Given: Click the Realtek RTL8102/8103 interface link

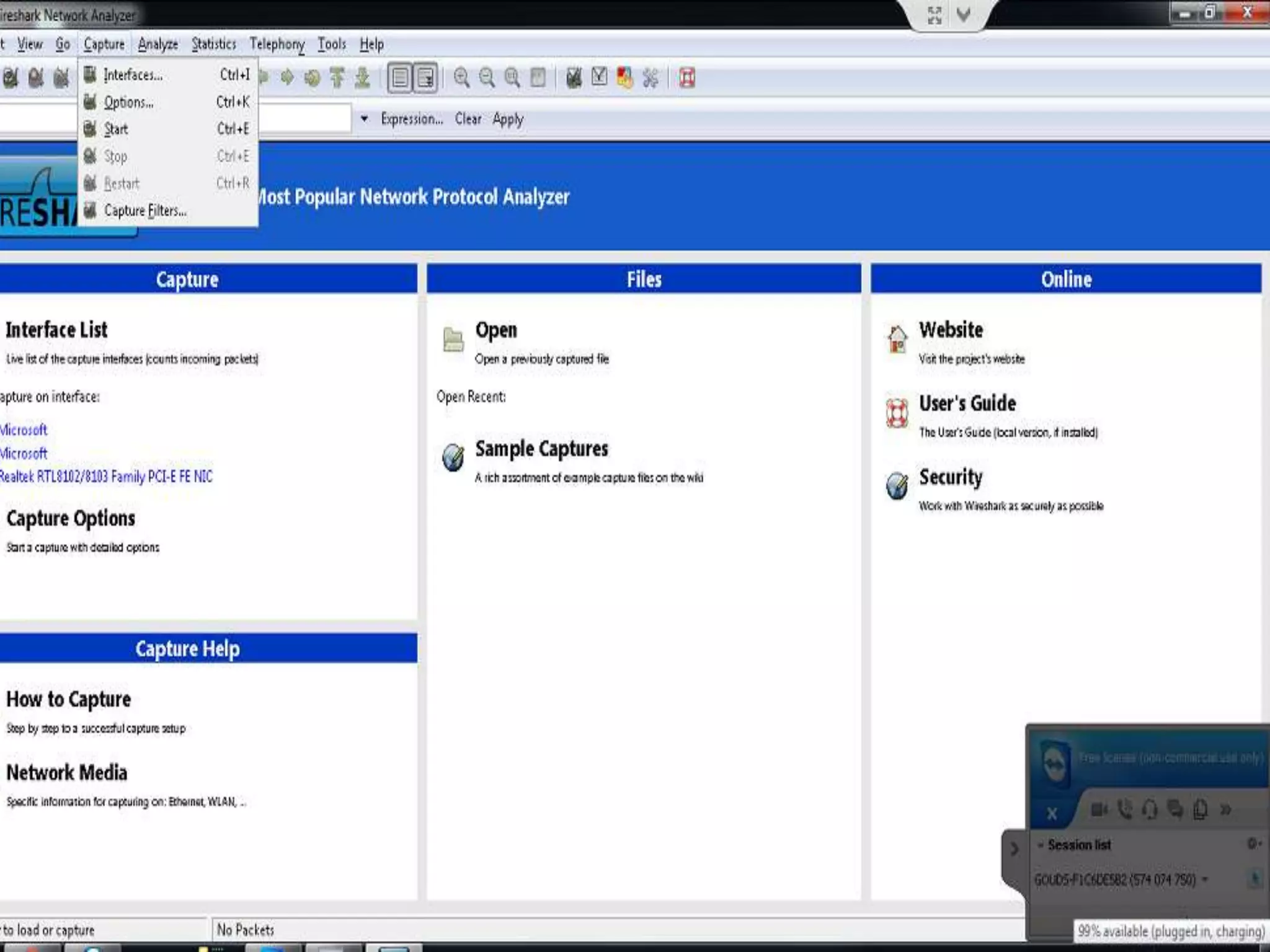Looking at the screenshot, I should 106,476.
